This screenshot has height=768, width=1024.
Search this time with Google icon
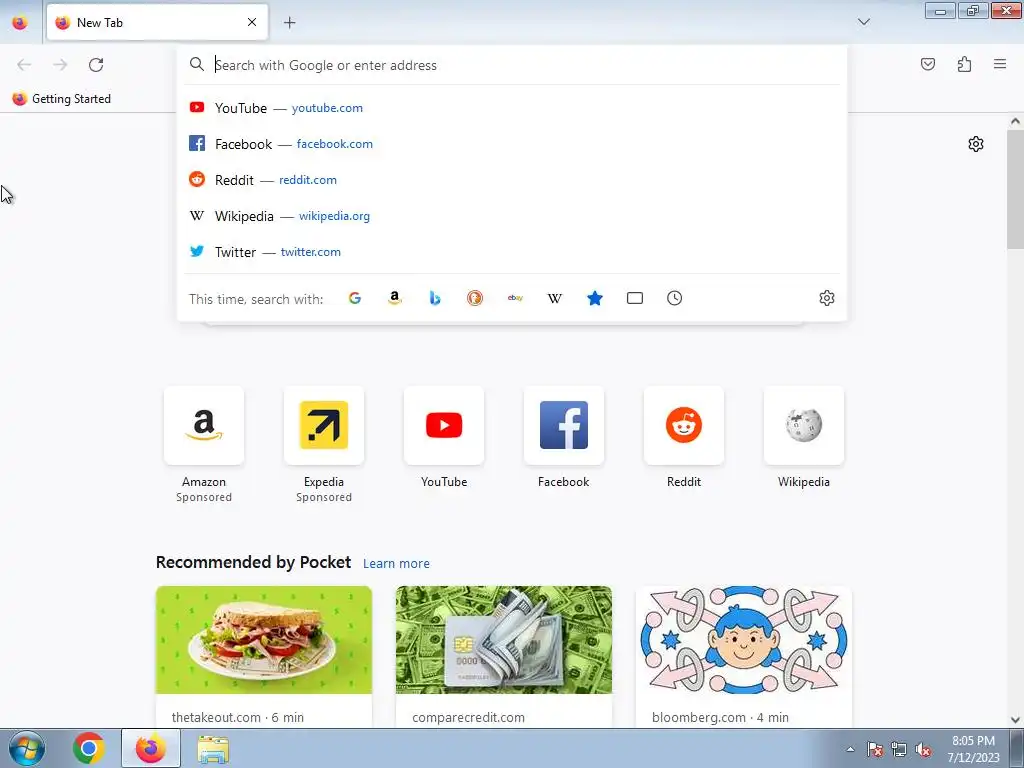click(355, 298)
